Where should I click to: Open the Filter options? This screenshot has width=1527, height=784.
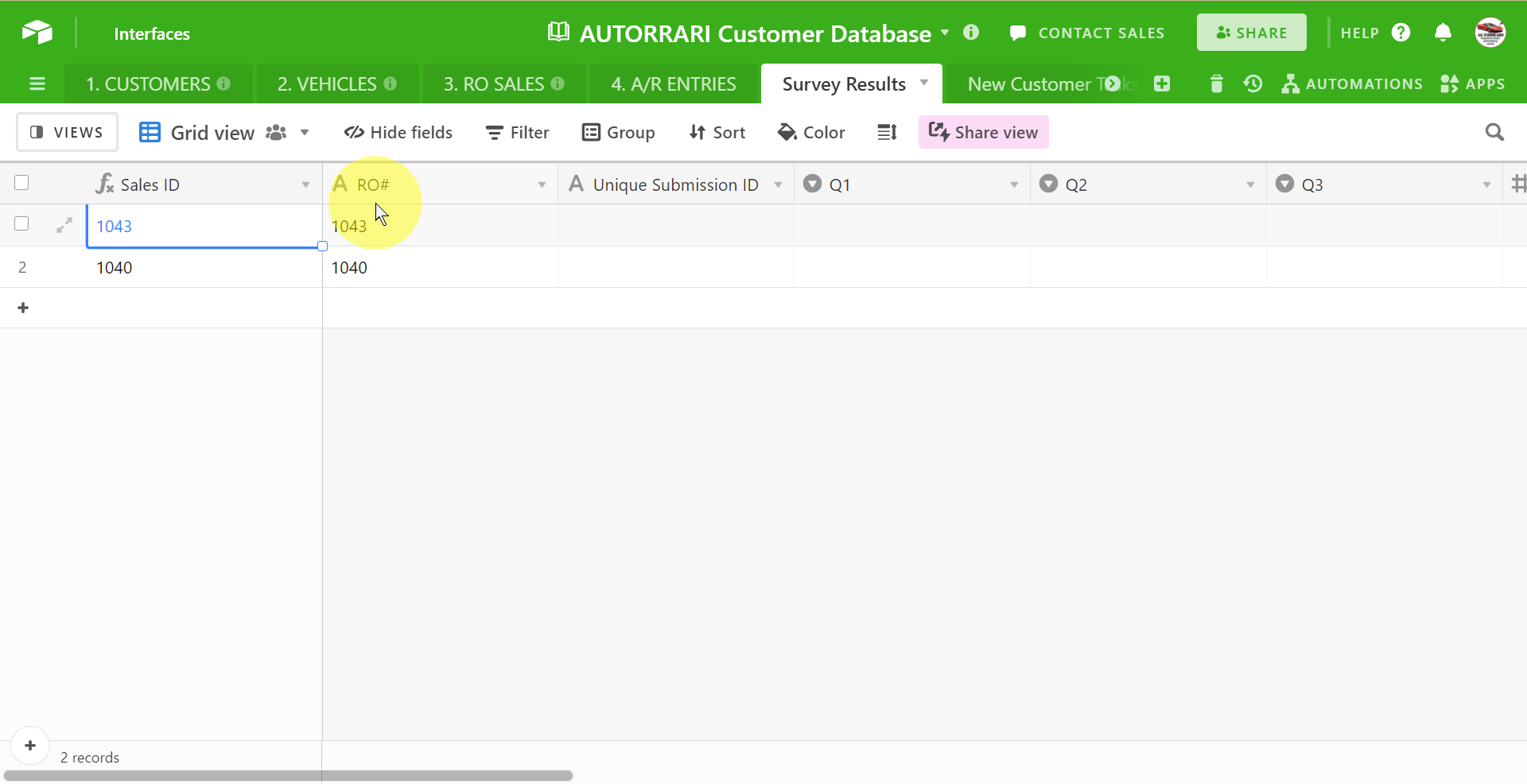point(518,132)
